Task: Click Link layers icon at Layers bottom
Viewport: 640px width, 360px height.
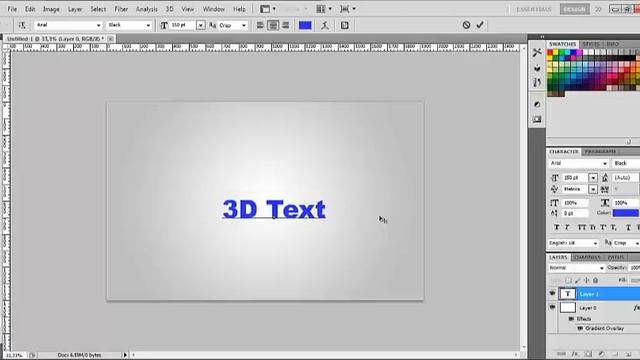Action: point(562,354)
